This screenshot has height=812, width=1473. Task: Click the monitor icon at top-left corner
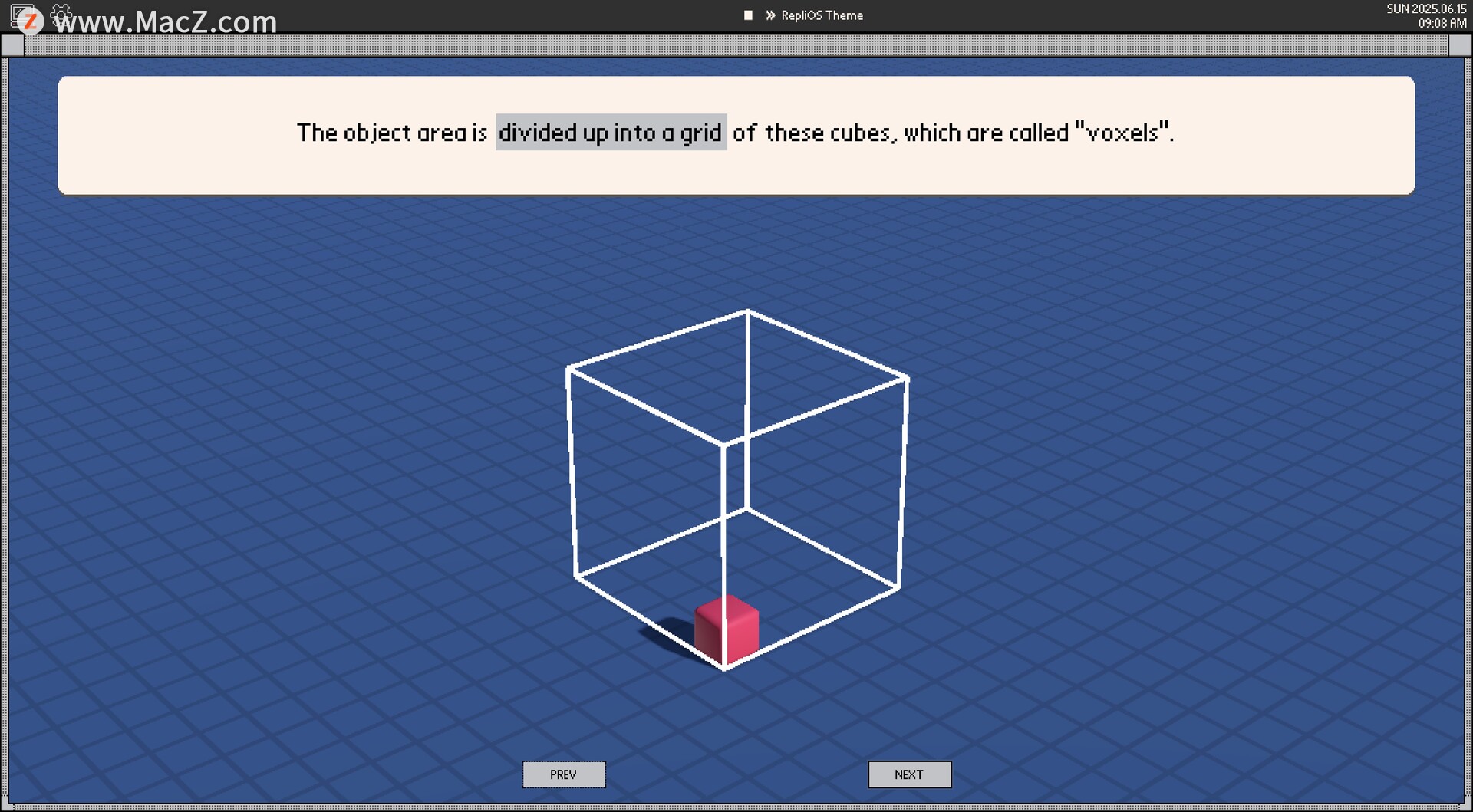(x=23, y=17)
